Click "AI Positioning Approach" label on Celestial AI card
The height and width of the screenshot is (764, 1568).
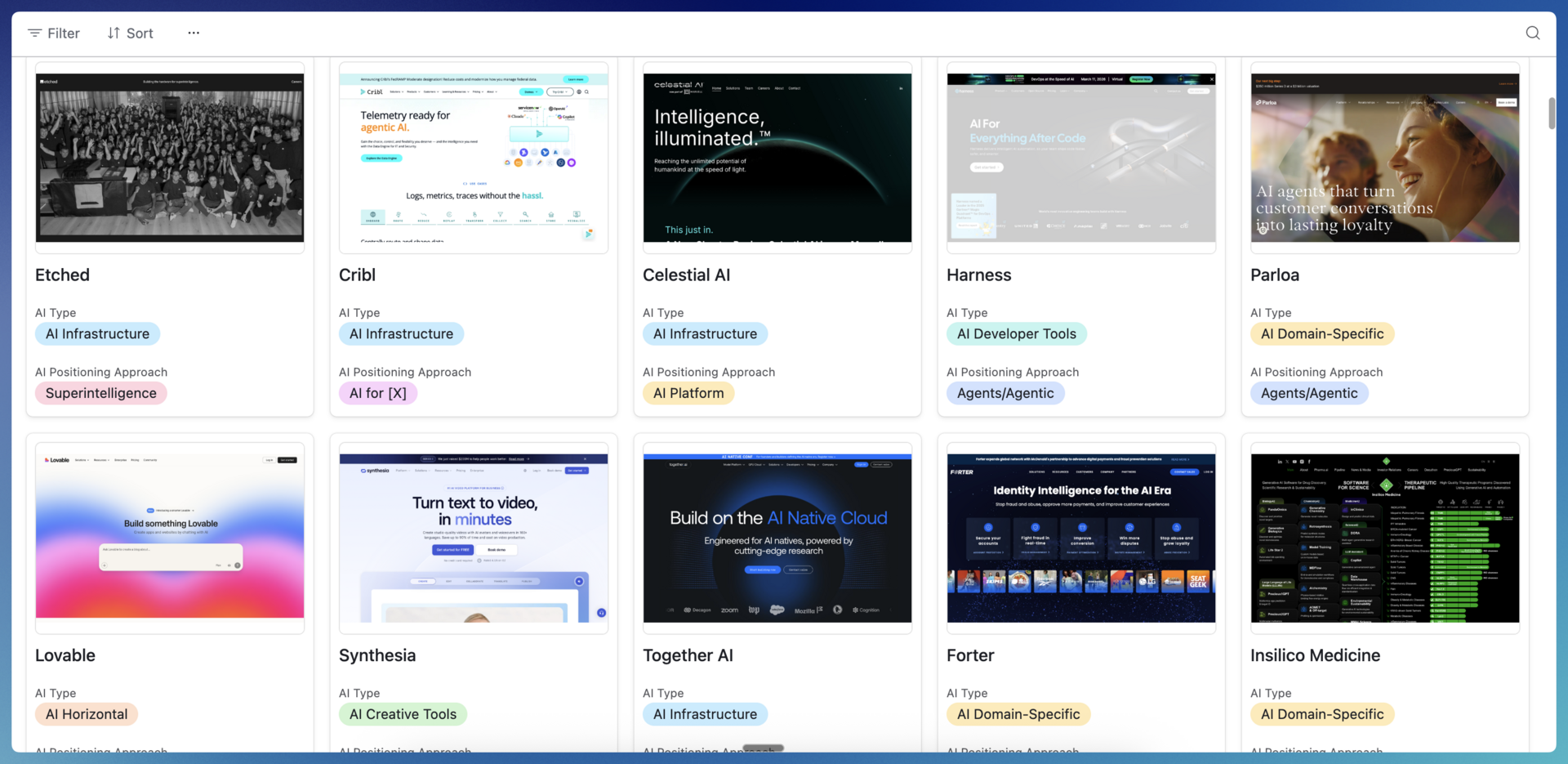(x=709, y=373)
